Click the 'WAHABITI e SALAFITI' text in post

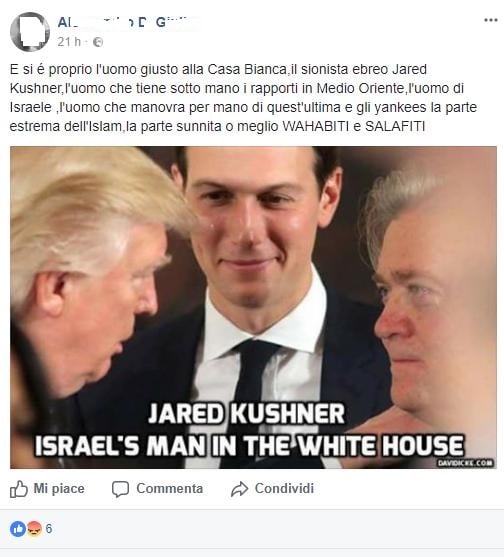click(353, 126)
